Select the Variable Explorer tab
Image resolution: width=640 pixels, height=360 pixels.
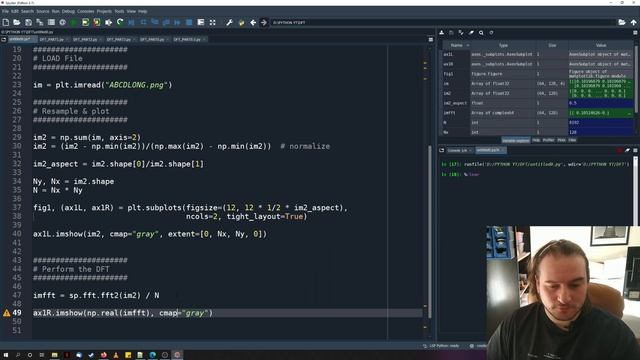tap(516, 140)
